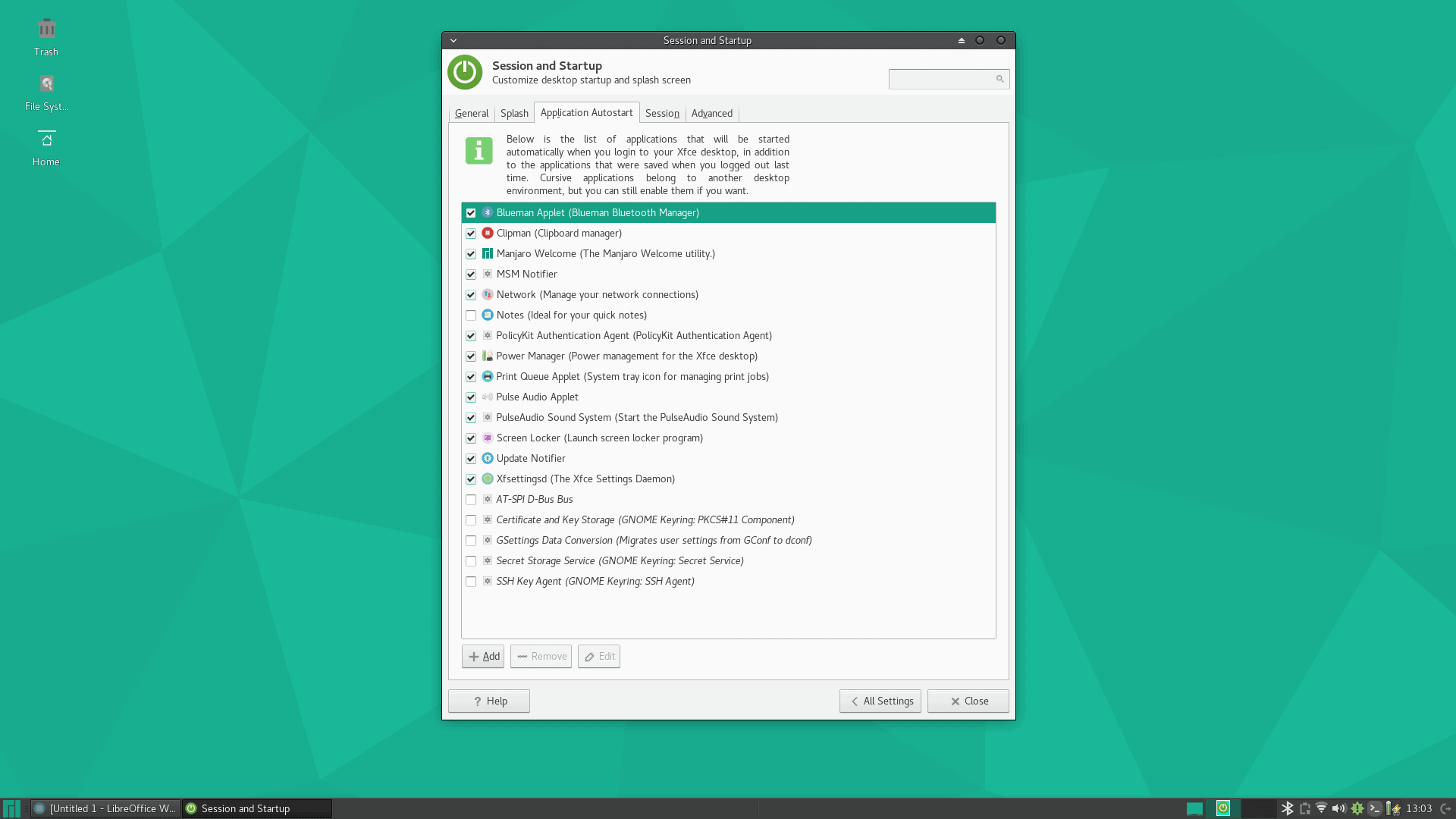This screenshot has width=1456, height=819.
Task: Enable the SSH Key Agent checkbox
Action: 471,582
